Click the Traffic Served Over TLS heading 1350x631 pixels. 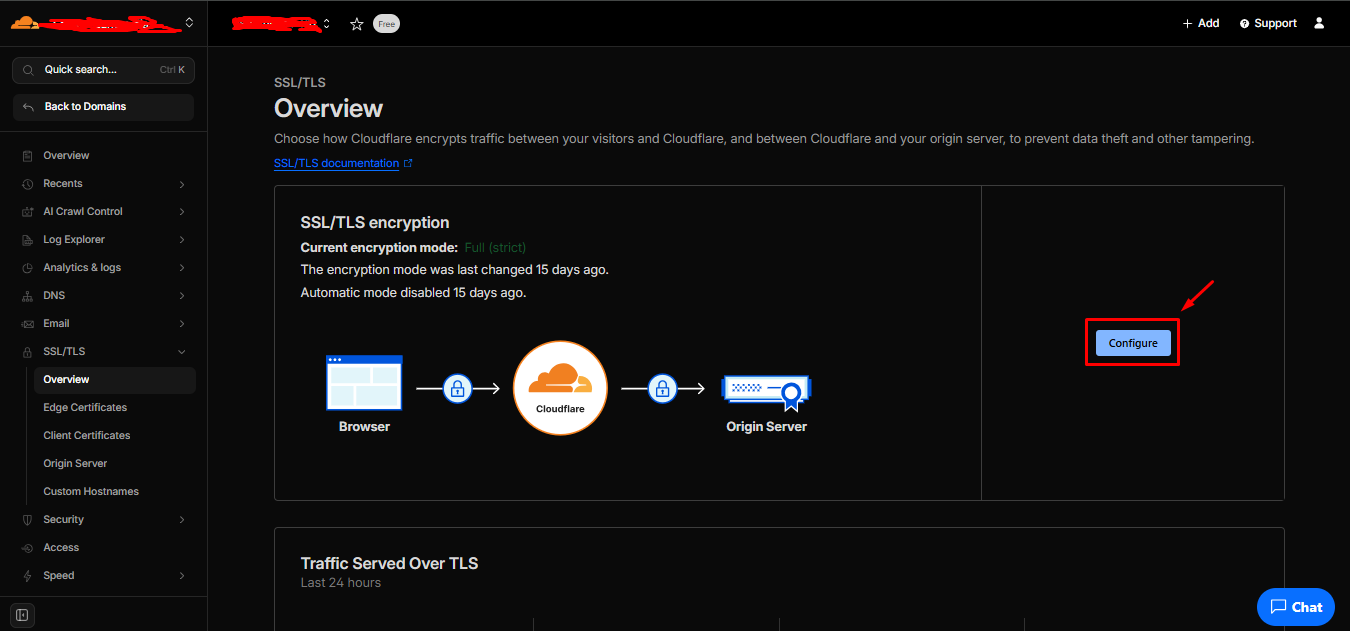[390, 564]
